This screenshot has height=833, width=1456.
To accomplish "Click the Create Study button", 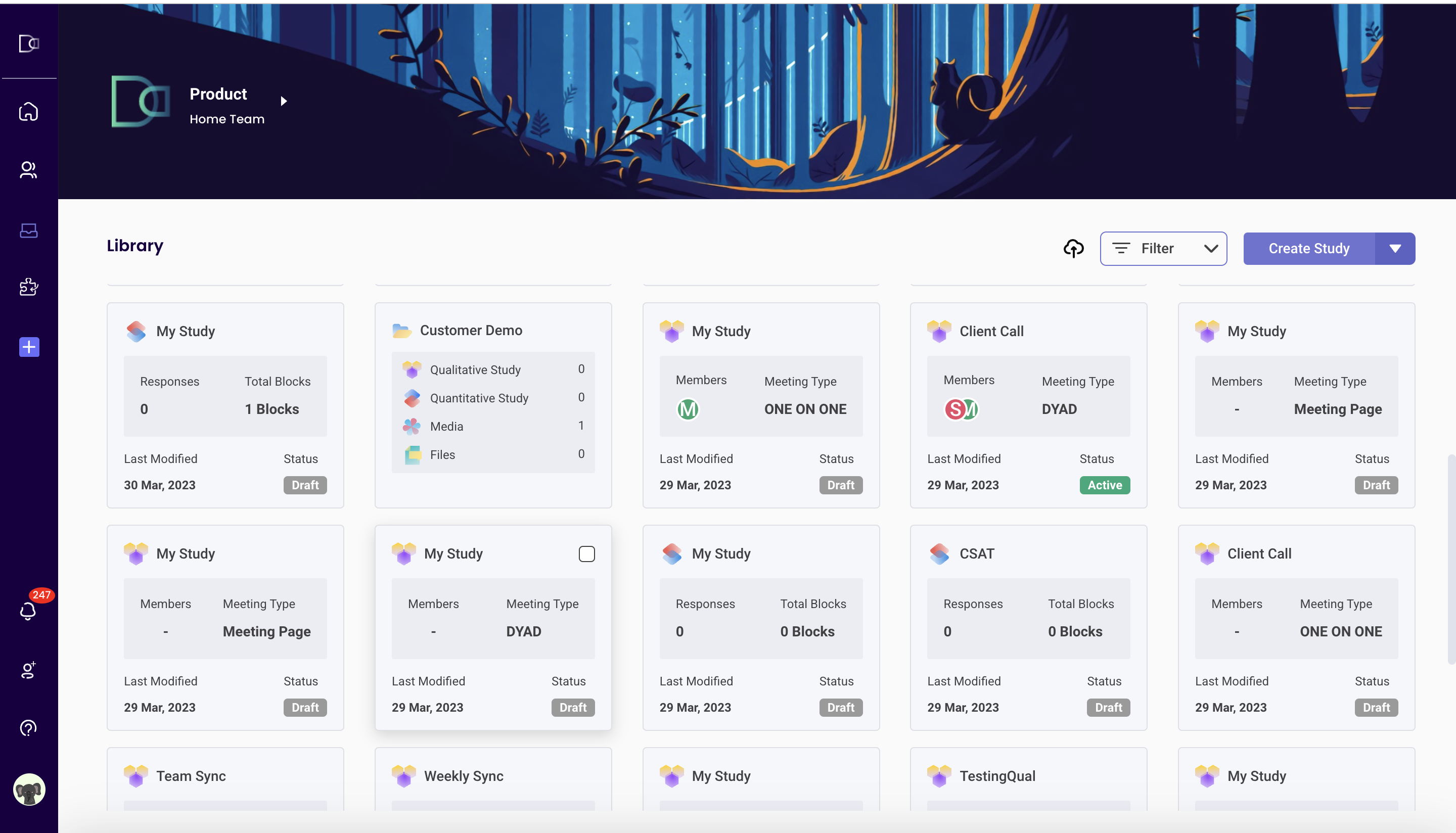I will pos(1308,248).
